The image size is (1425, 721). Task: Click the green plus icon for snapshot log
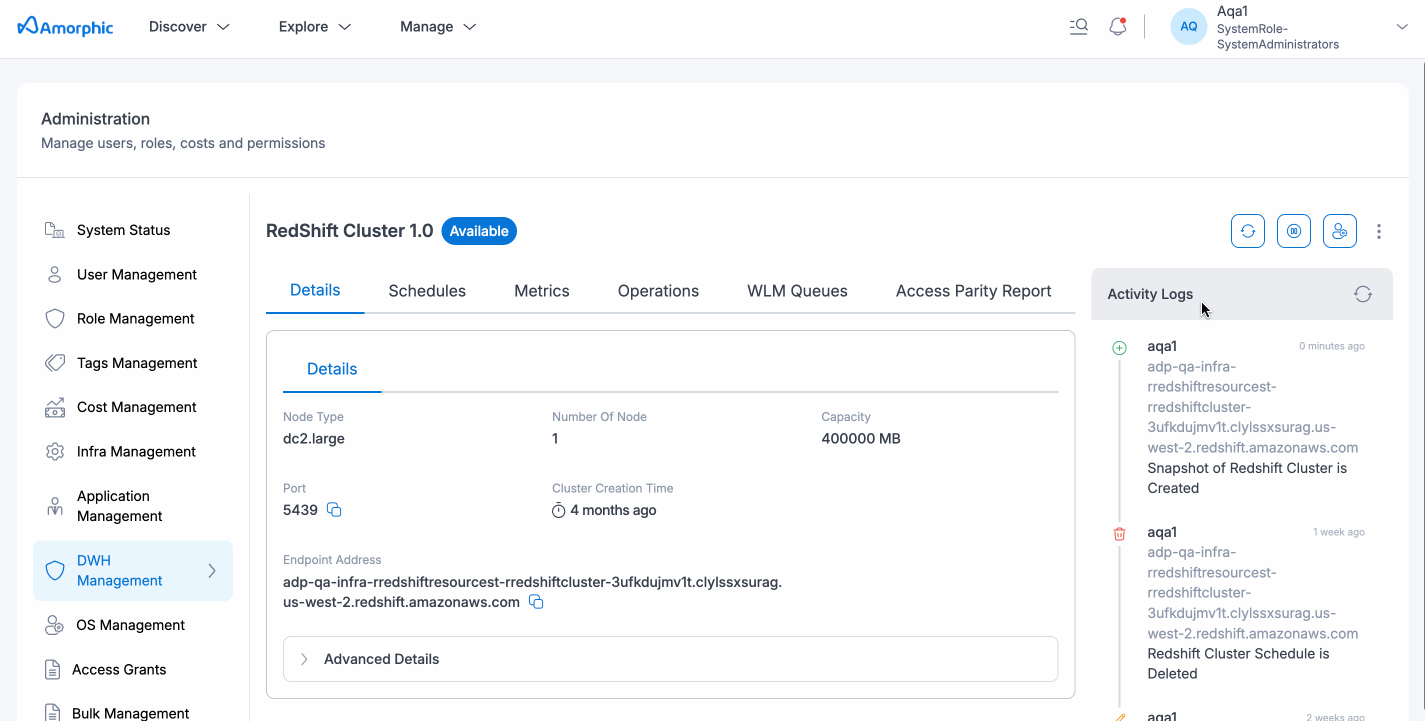1119,348
